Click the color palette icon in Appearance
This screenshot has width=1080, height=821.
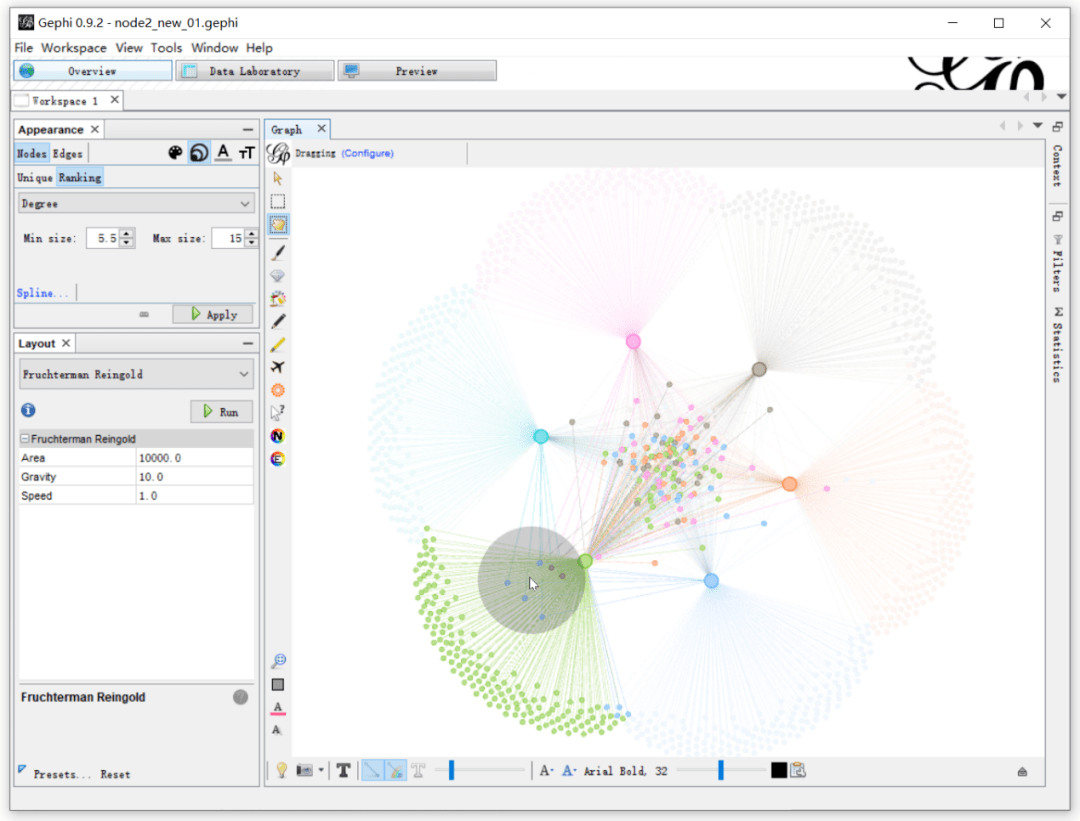tap(175, 153)
